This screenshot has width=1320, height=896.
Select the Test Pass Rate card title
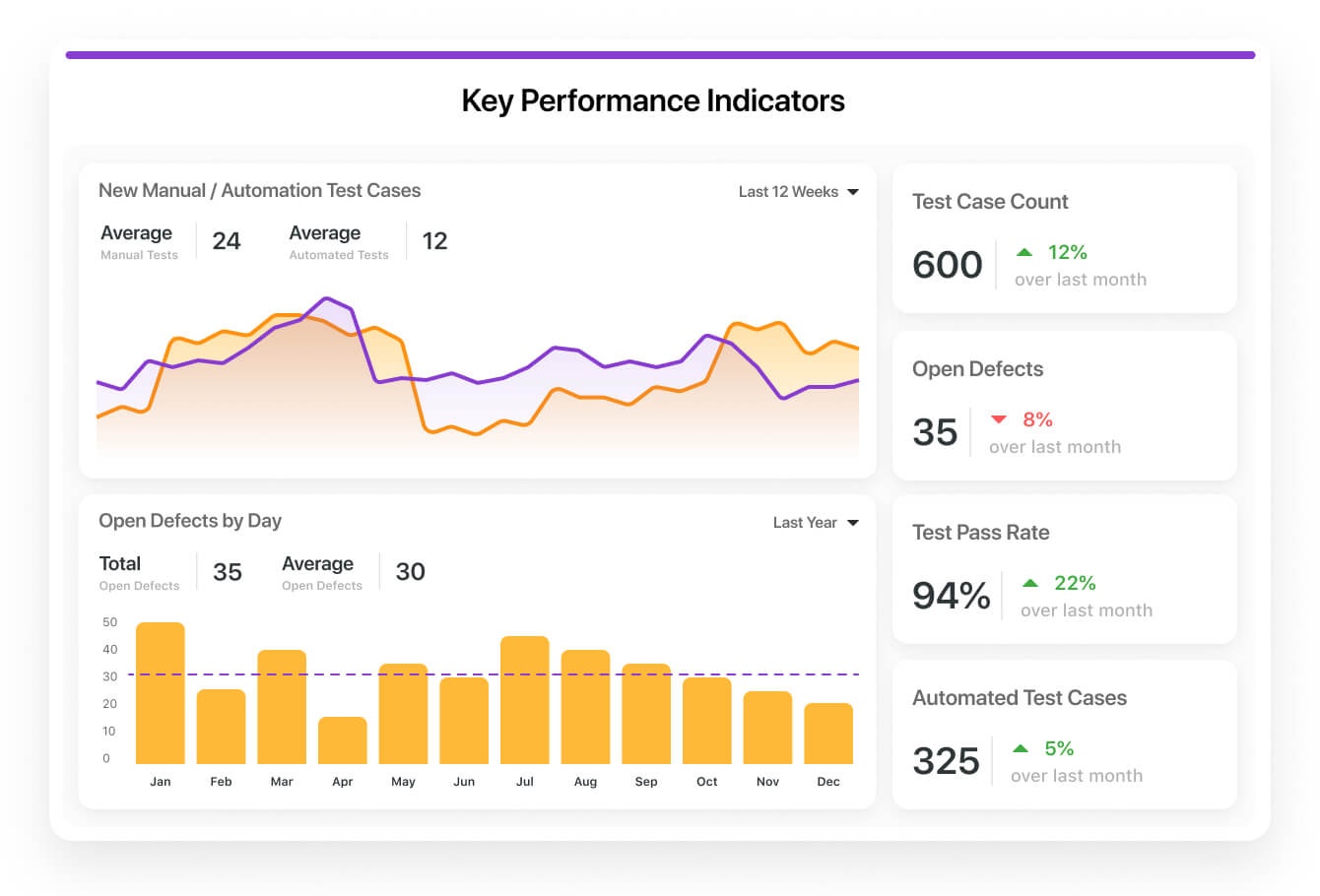coord(980,533)
